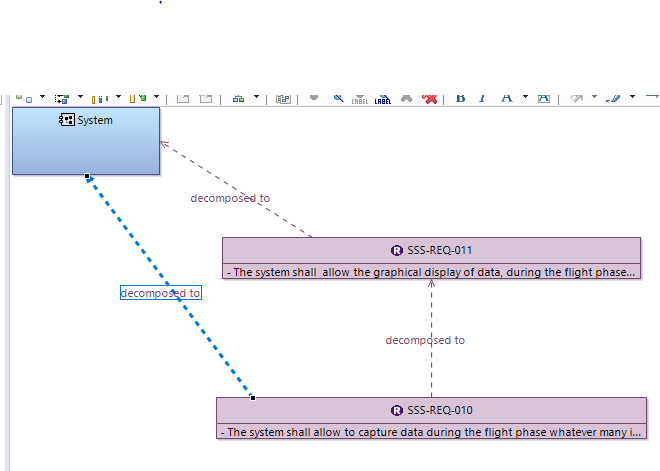Select the SSS-REQ-011 requirement title

click(439, 250)
